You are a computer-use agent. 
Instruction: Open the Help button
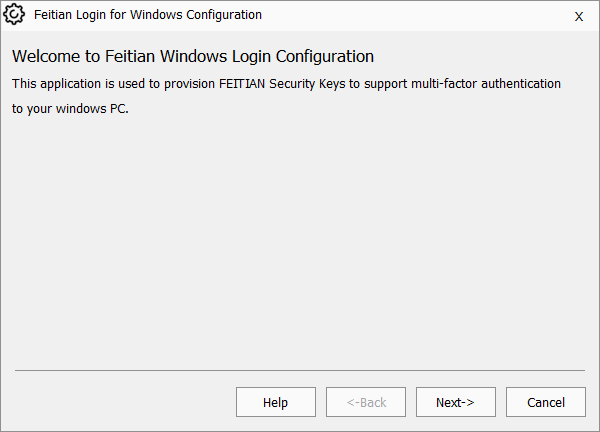click(x=276, y=402)
